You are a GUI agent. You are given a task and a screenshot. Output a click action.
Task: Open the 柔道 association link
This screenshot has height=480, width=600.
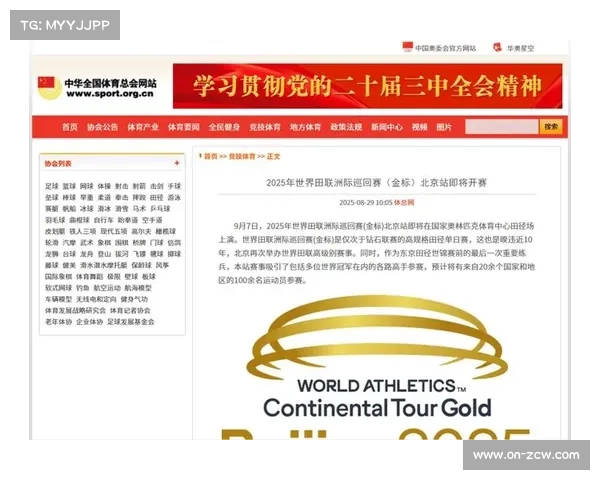pyautogui.click(x=104, y=198)
